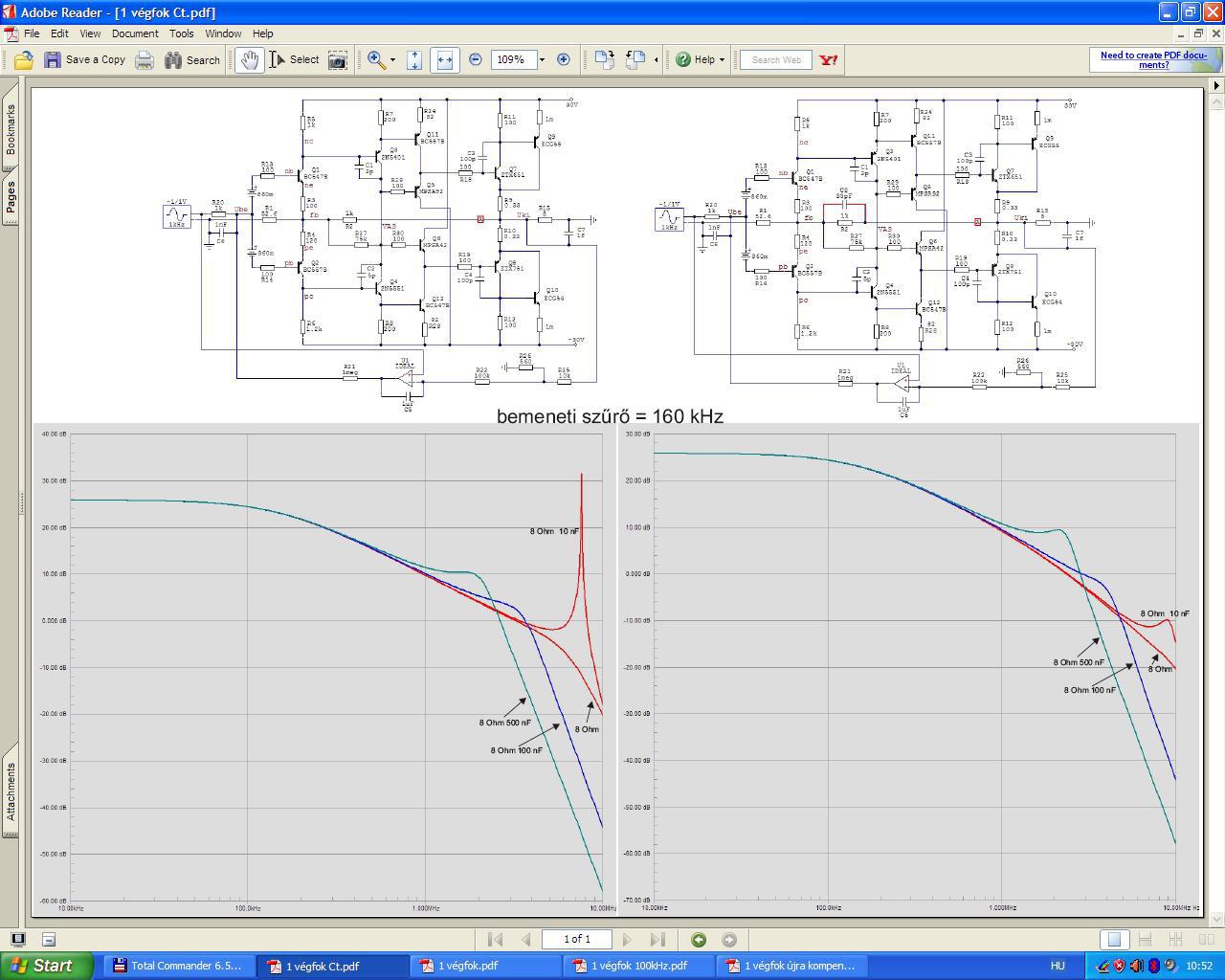This screenshot has height=980, width=1225.
Task: Switch to Continuous page layout
Action: pos(1145,940)
